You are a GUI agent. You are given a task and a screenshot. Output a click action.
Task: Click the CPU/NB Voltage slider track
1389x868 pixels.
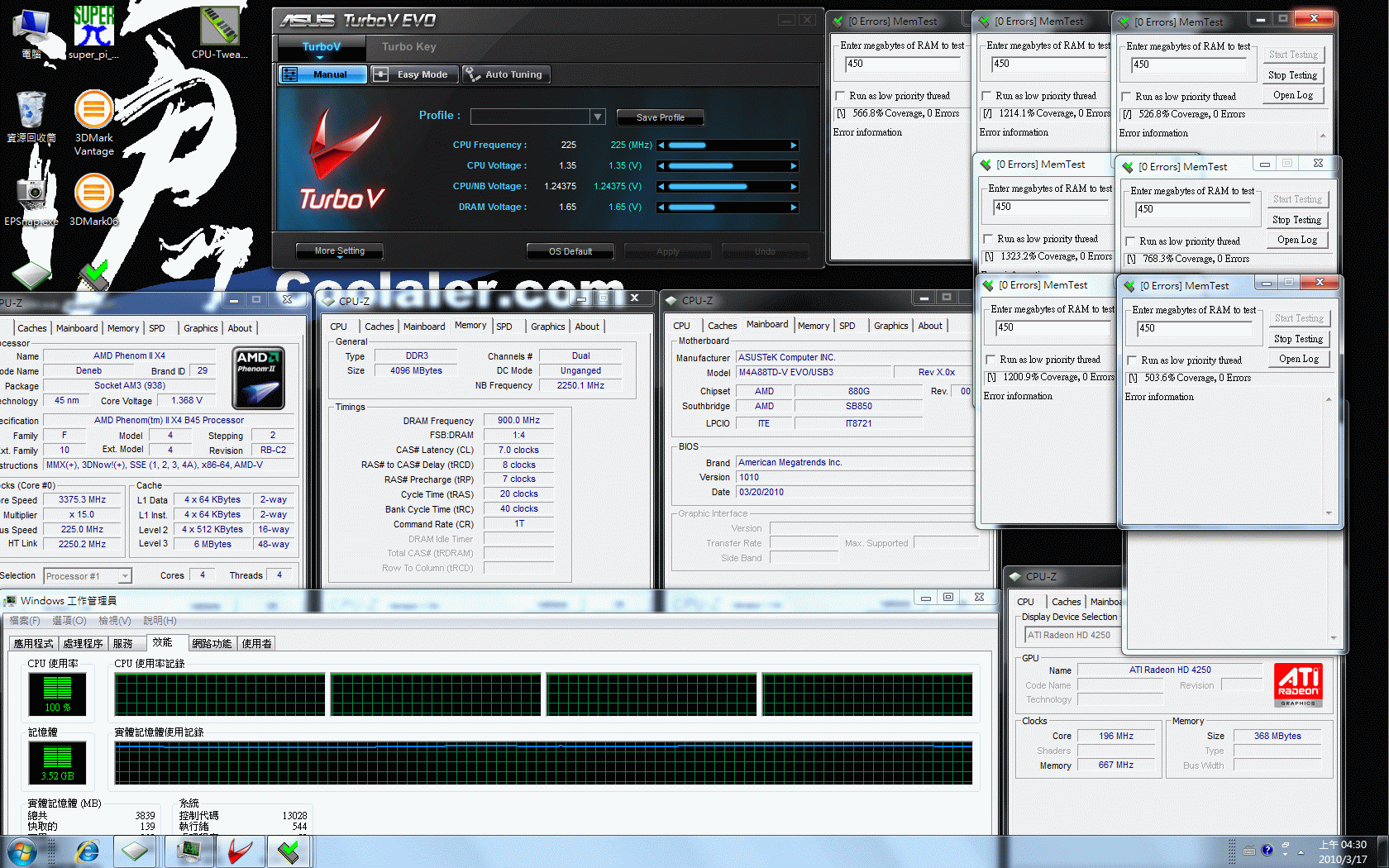click(728, 186)
